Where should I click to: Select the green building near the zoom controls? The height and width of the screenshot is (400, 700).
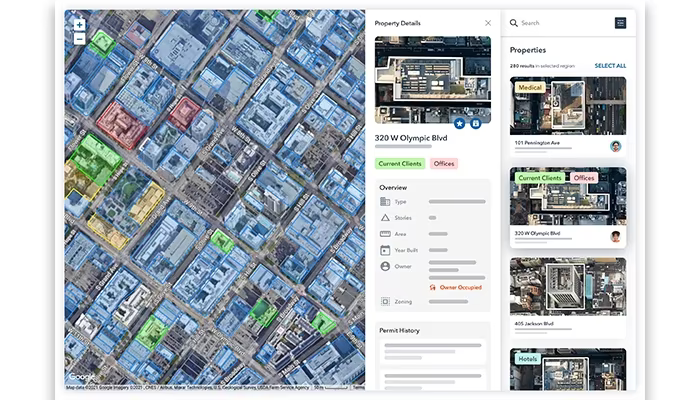[x=103, y=44]
